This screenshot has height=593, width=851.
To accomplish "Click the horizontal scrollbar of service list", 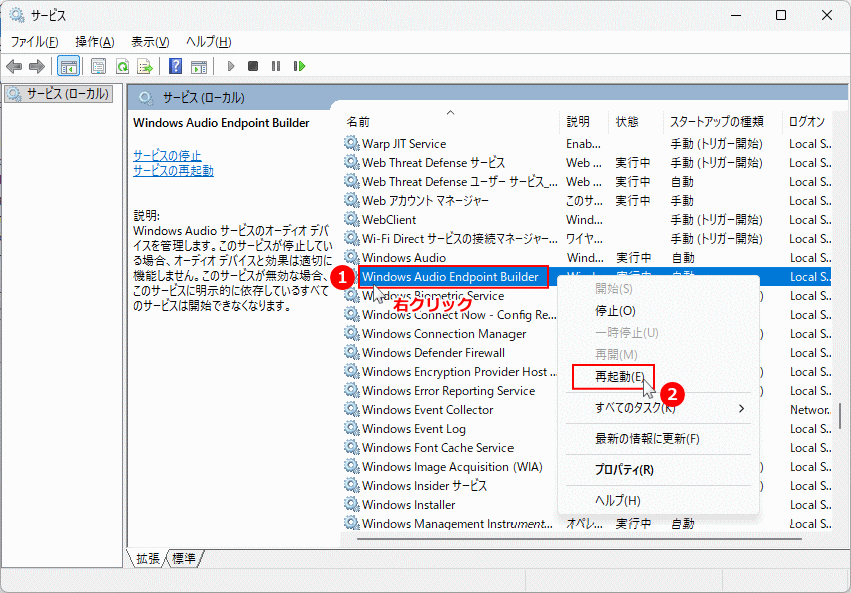I will tap(579, 539).
